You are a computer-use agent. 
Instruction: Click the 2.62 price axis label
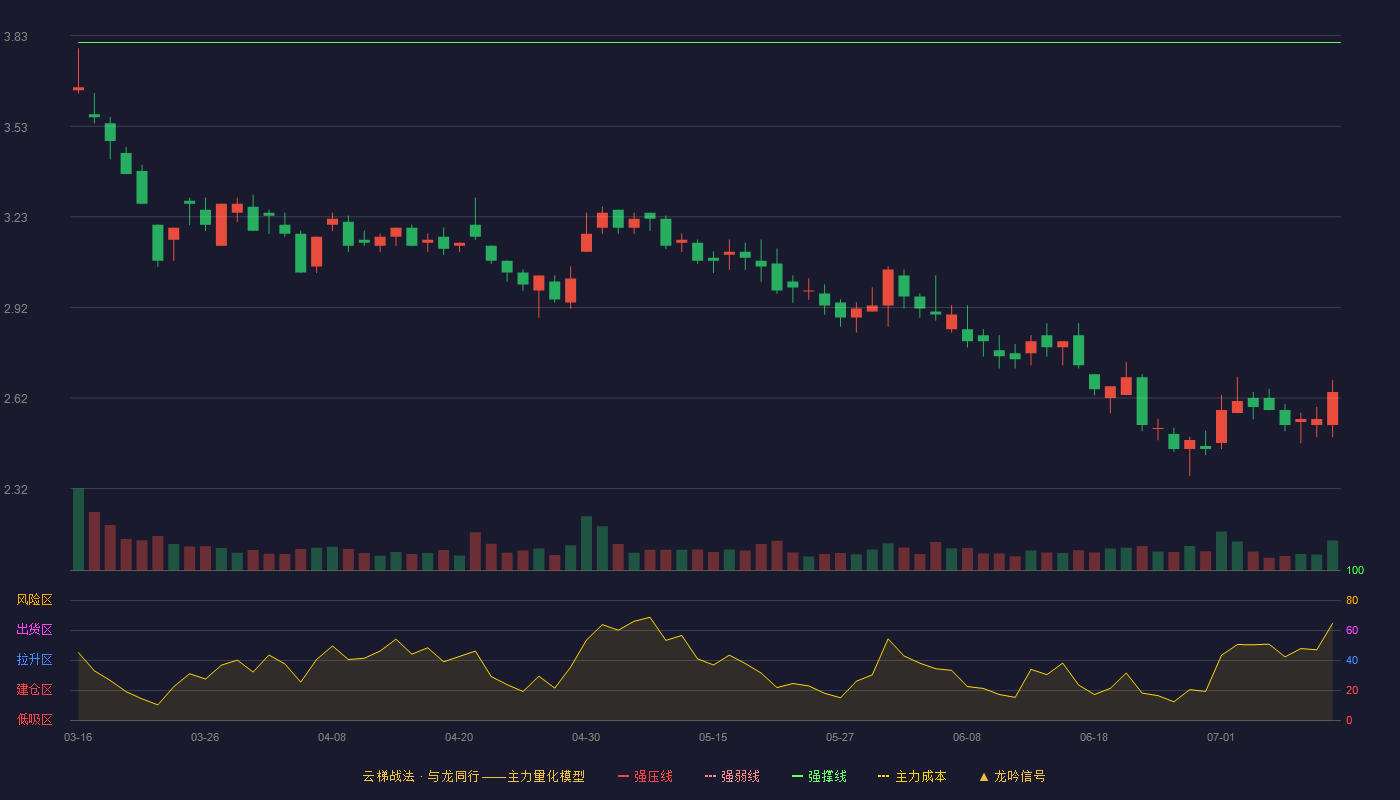pos(15,399)
